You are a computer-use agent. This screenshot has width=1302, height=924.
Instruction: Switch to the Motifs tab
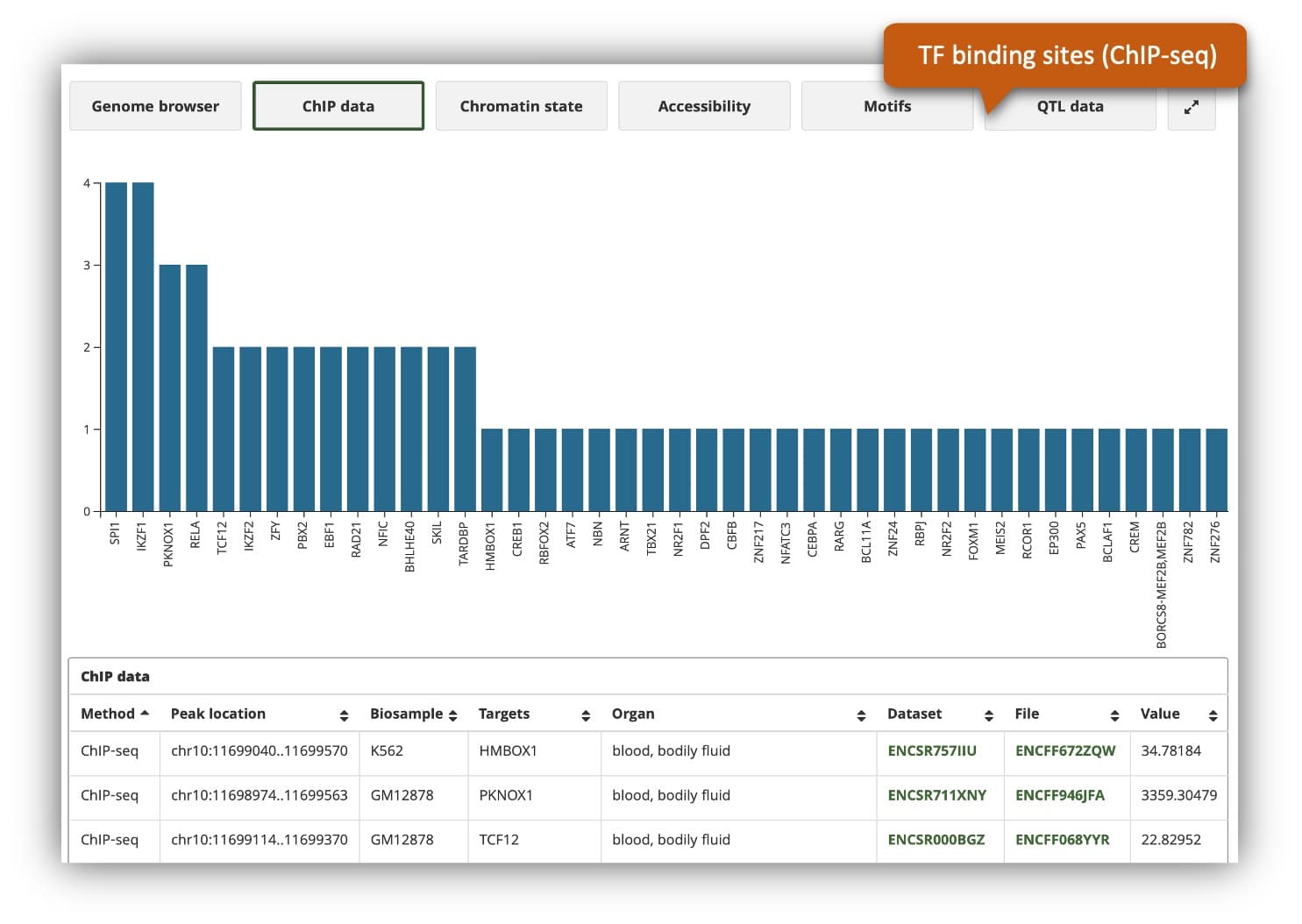click(887, 106)
